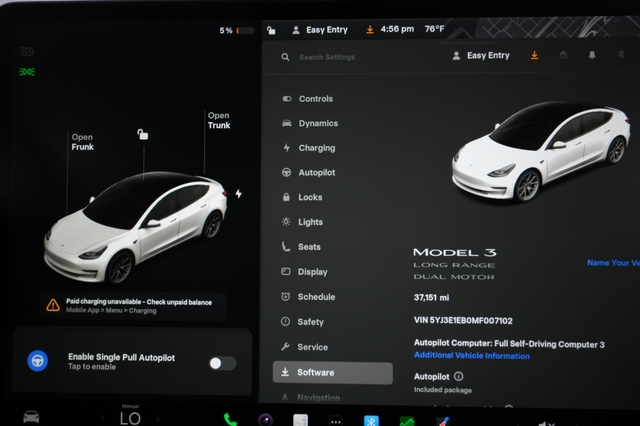Tap the status bar lock icon

(x=271, y=30)
